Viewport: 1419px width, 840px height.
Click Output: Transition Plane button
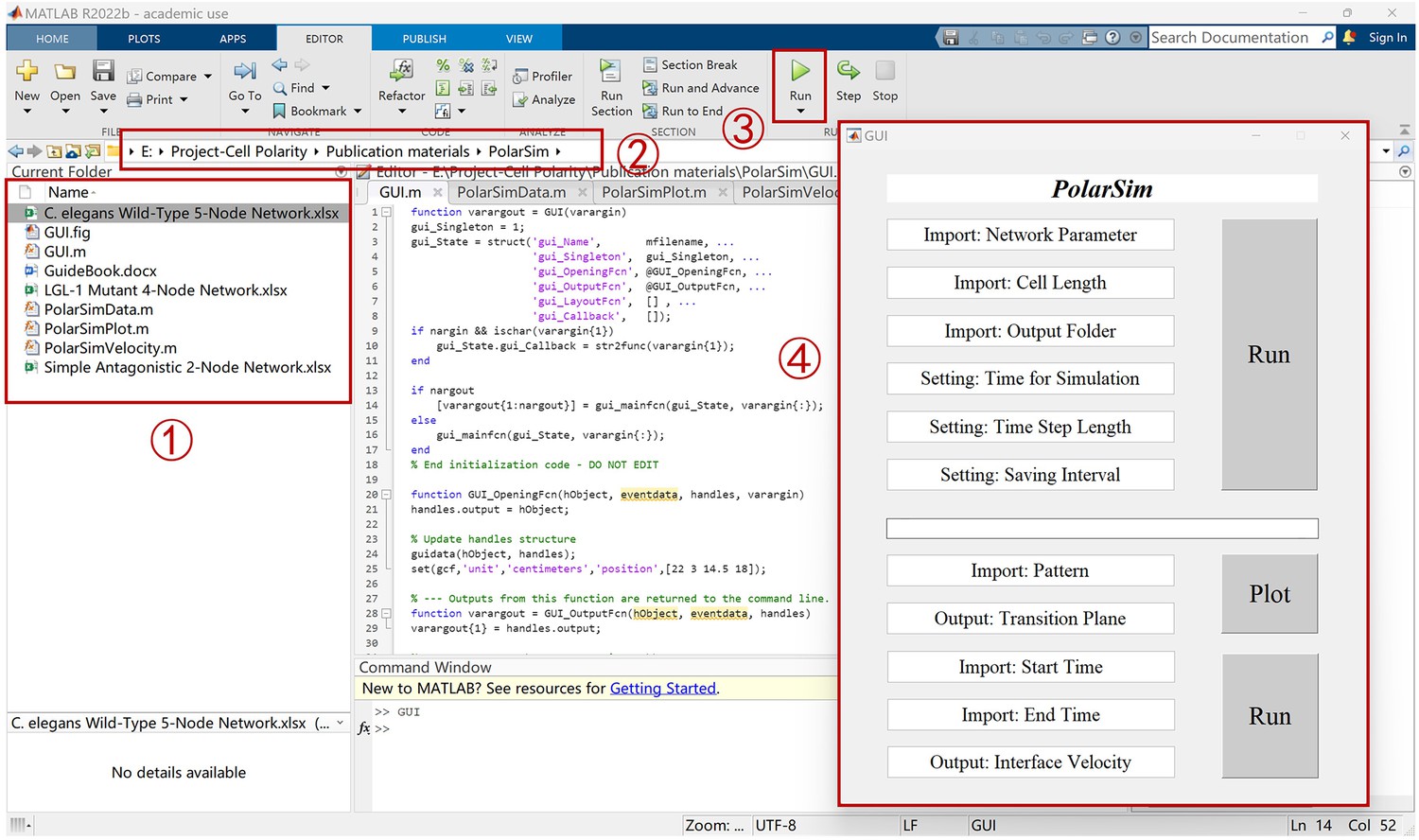[1030, 619]
